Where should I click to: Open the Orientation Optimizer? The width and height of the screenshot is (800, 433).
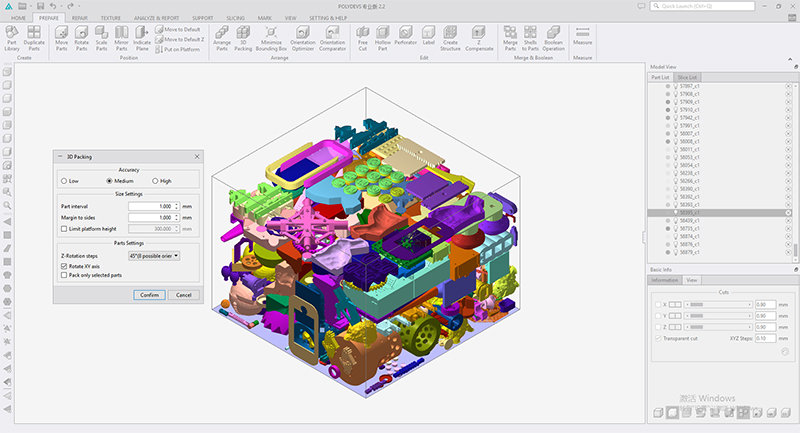(x=303, y=38)
